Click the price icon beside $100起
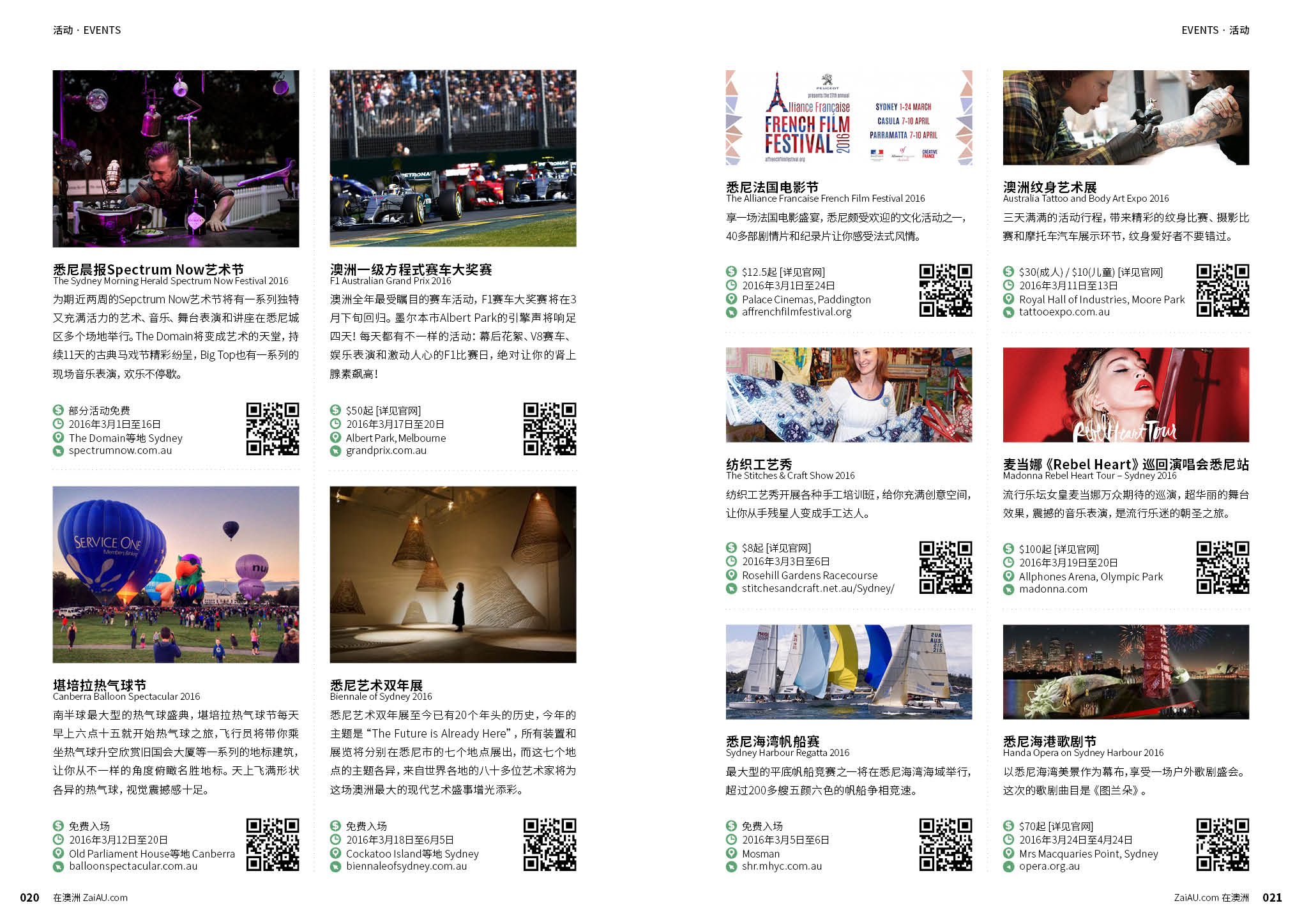The image size is (1302, 924). (x=1008, y=549)
